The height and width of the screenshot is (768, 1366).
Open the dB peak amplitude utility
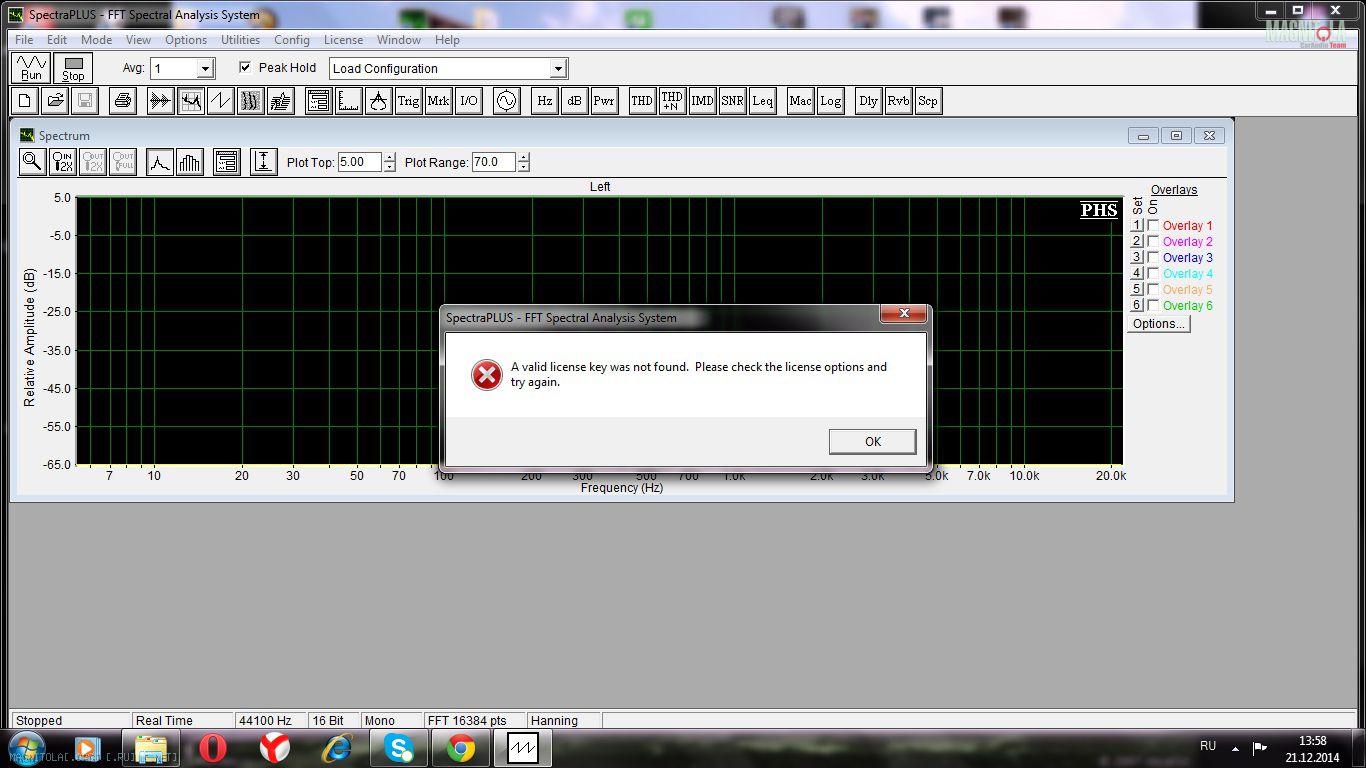pyautogui.click(x=575, y=101)
